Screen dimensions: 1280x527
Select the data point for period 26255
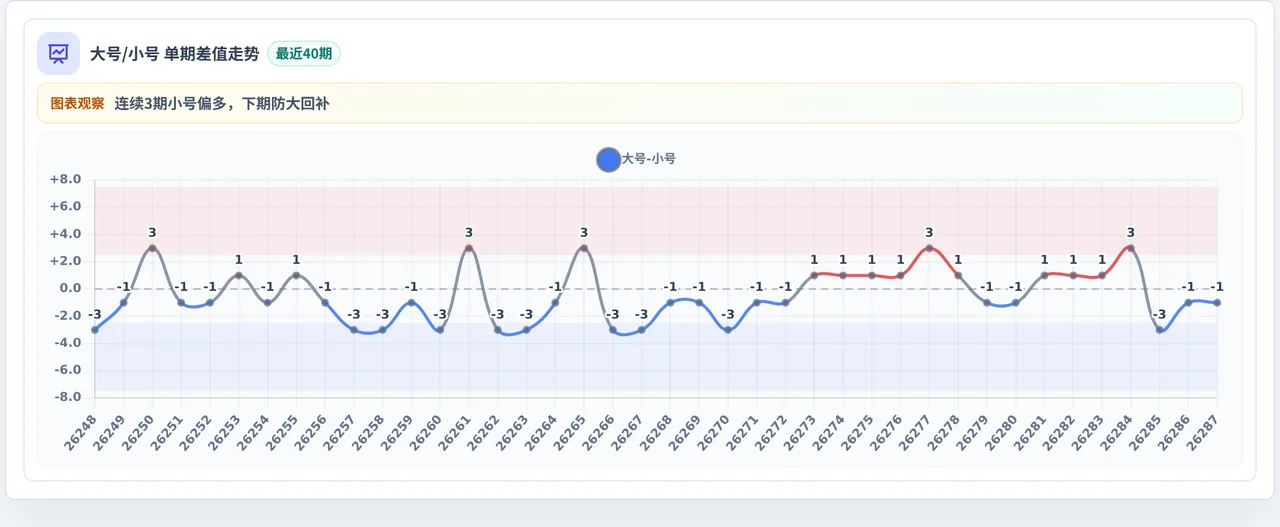click(296, 275)
